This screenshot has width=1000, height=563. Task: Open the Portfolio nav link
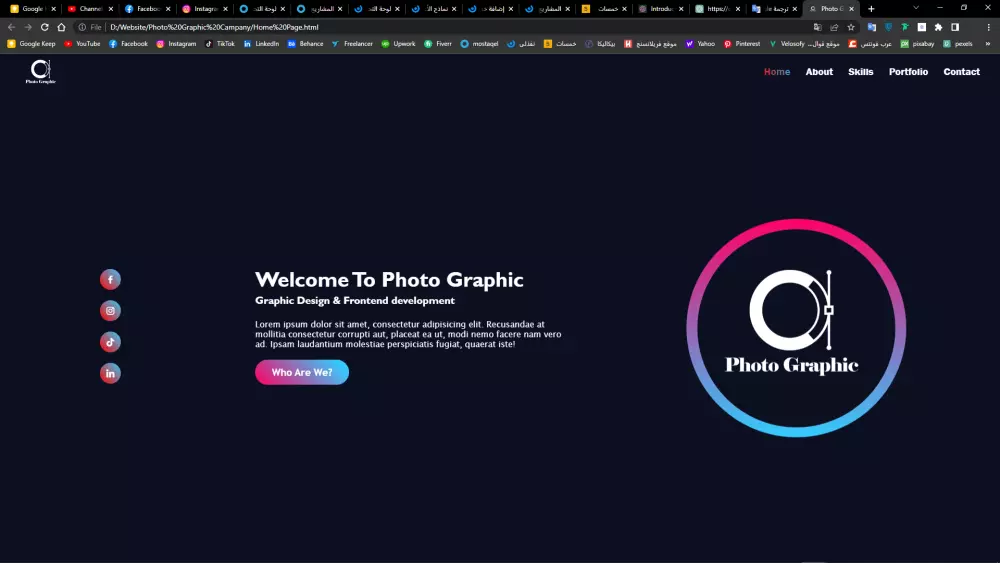(x=908, y=72)
